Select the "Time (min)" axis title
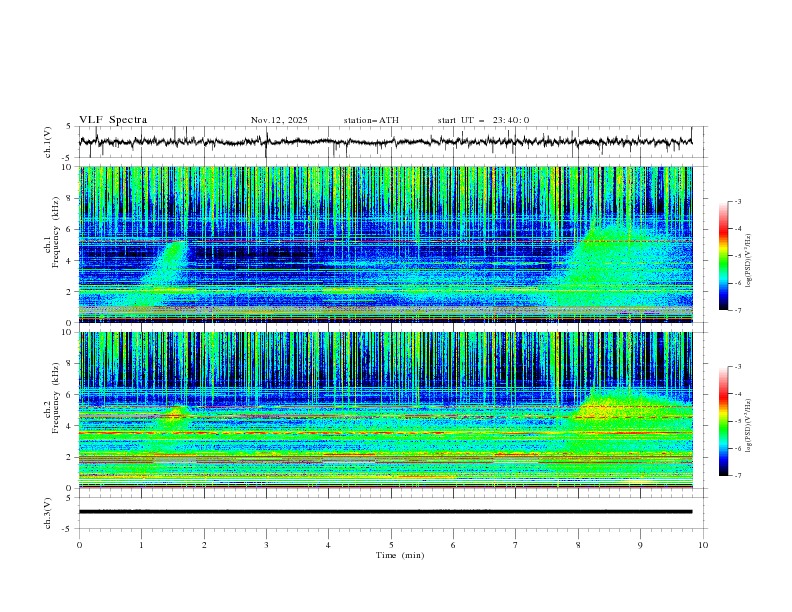This screenshot has width=792, height=612. point(400,555)
